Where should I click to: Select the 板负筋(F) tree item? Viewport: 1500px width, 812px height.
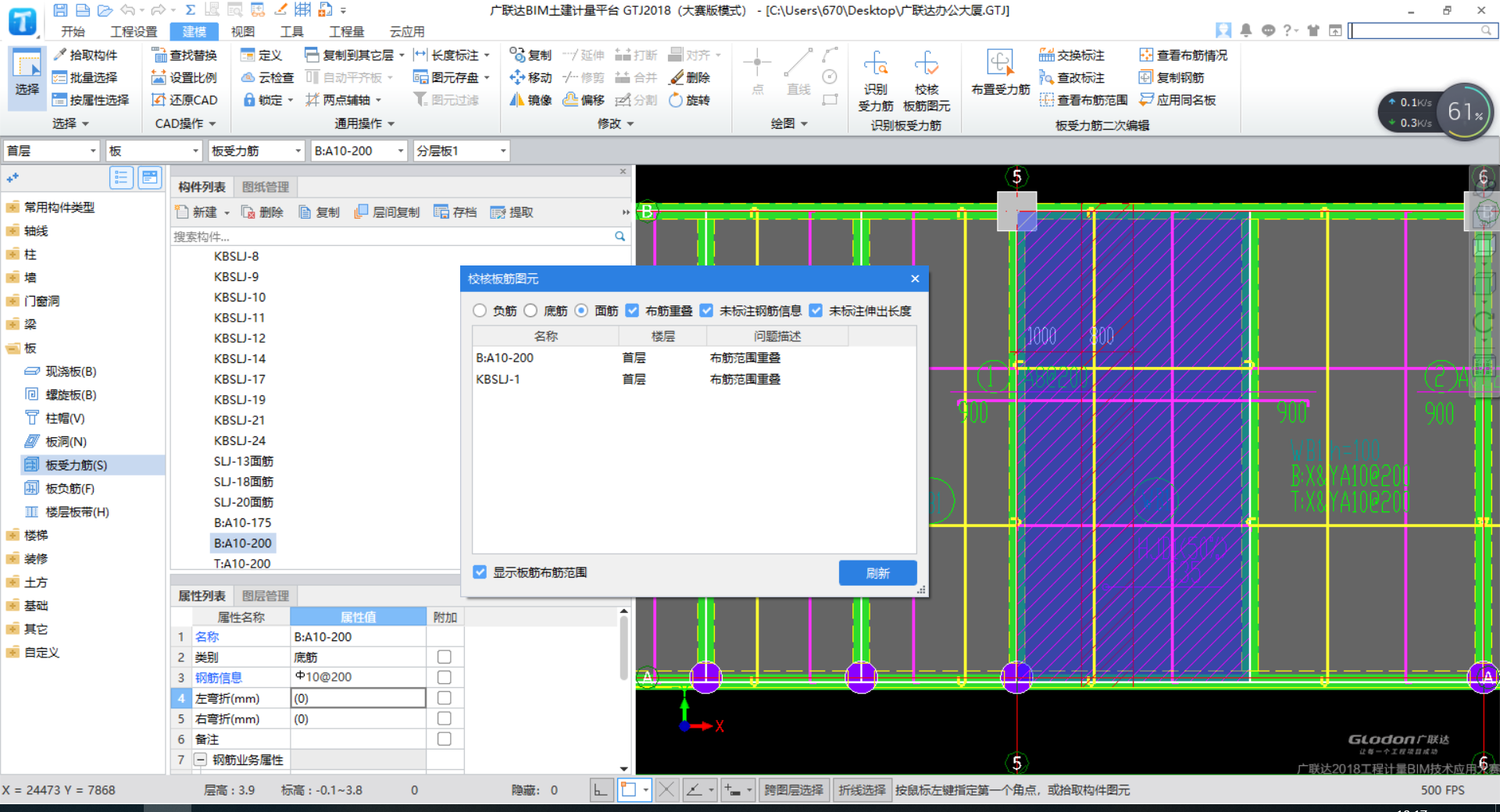point(70,489)
